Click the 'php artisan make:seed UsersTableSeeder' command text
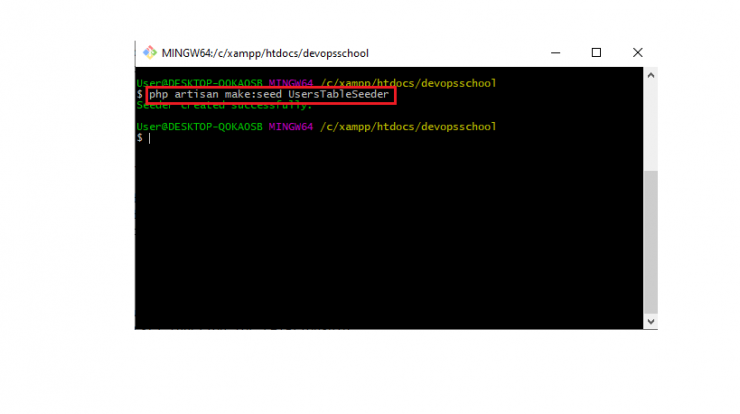The width and height of the screenshot is (740, 414). coord(269,94)
